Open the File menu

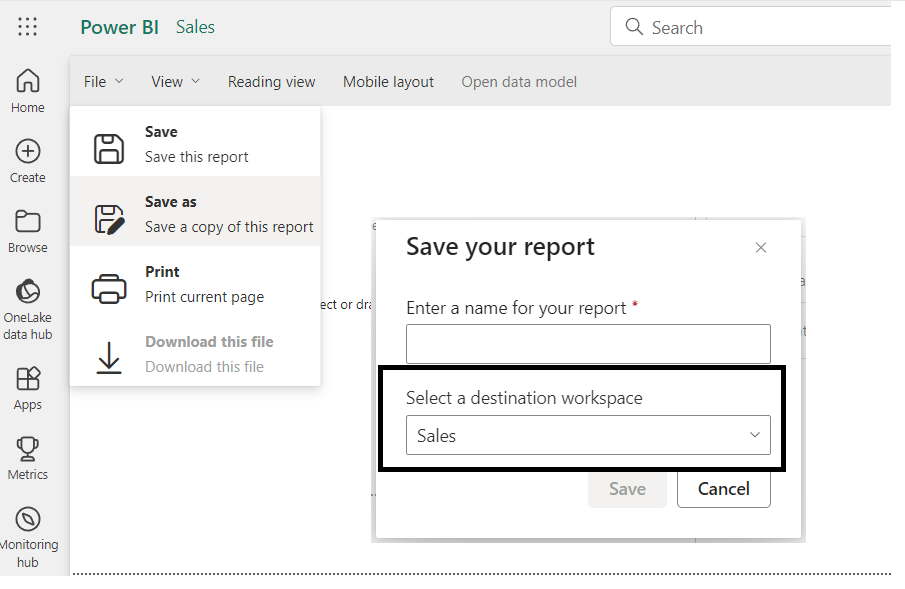[103, 81]
